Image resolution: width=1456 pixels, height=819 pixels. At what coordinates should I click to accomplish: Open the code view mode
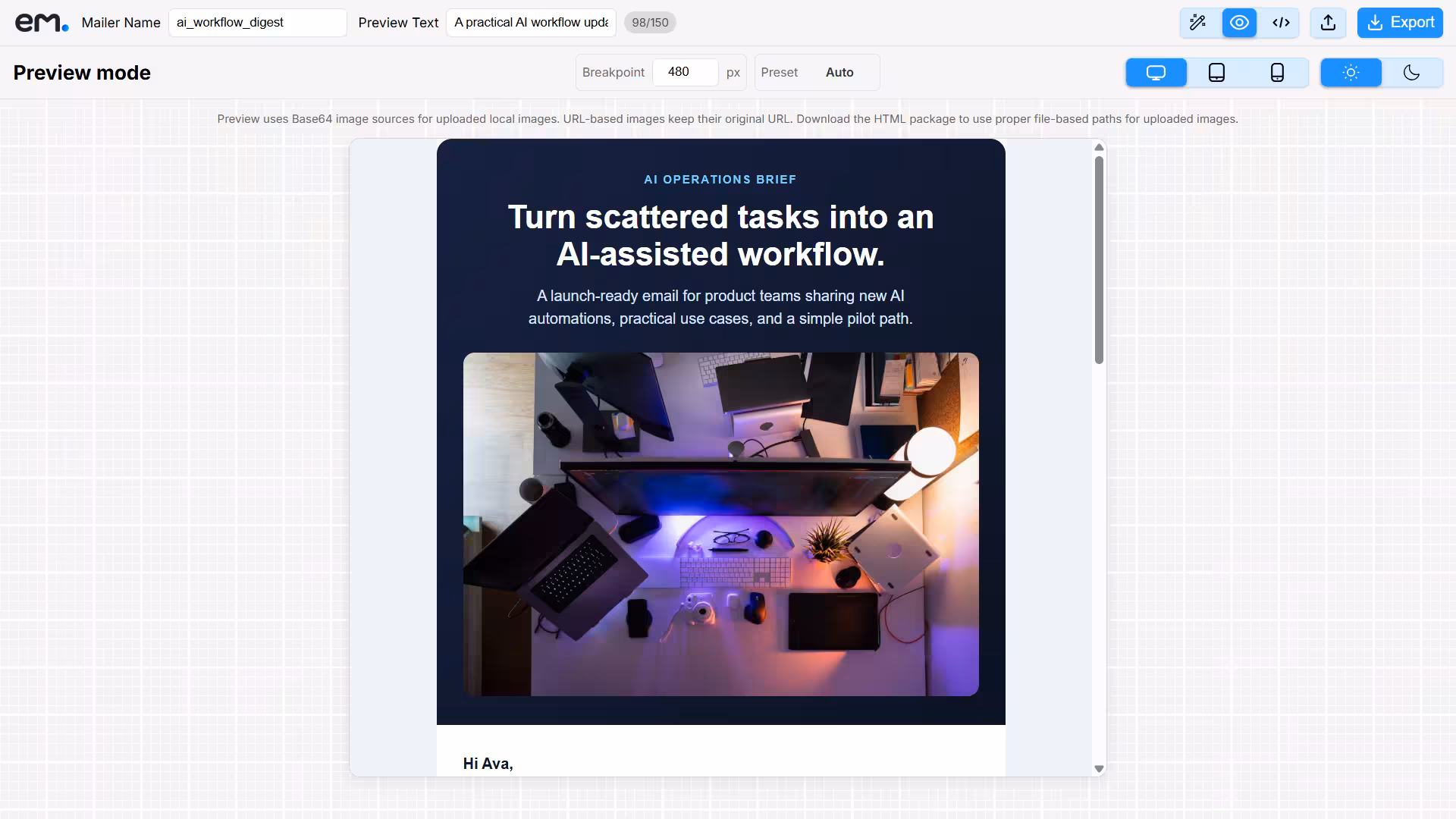(x=1281, y=23)
